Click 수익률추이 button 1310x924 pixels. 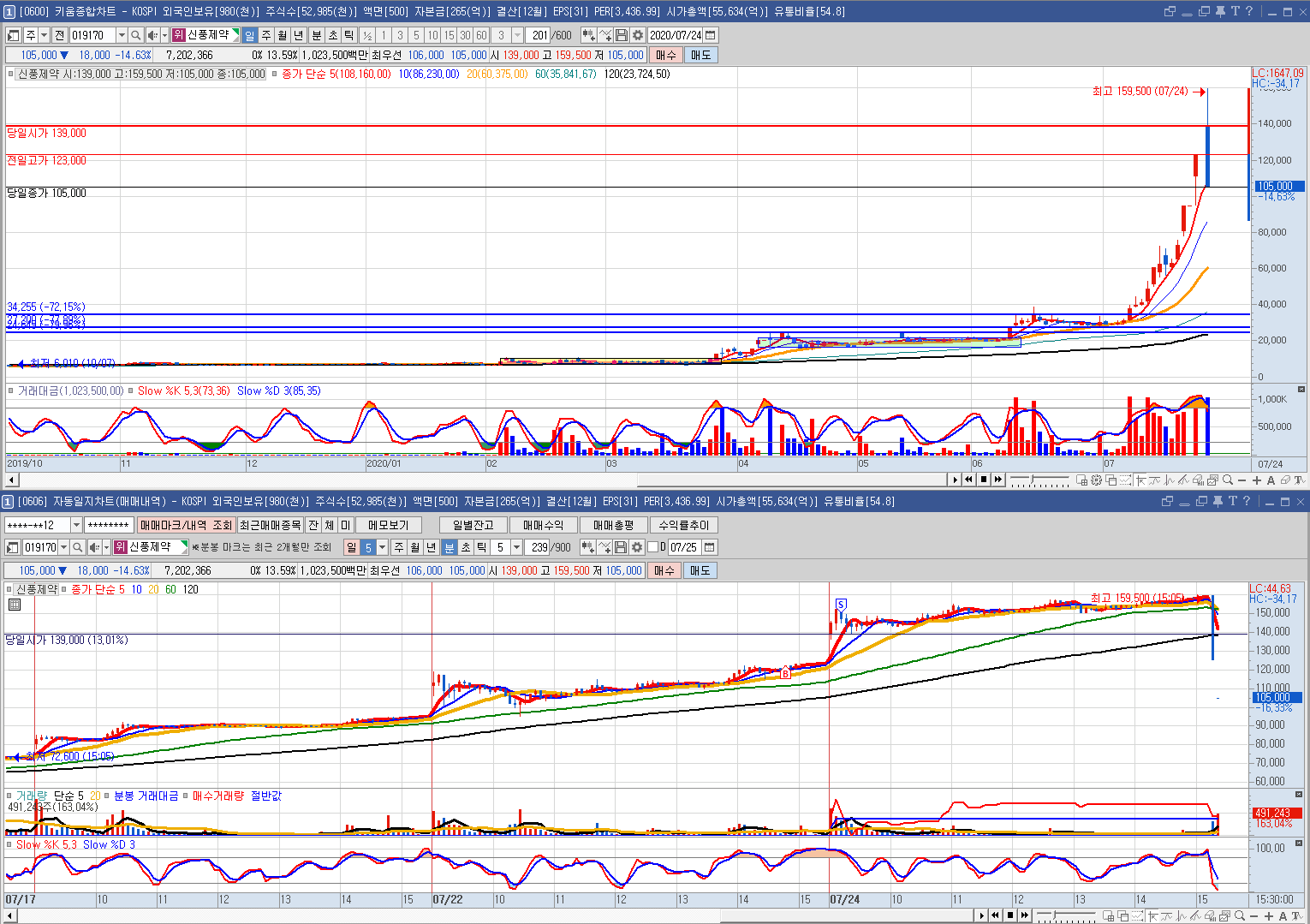pos(684,525)
